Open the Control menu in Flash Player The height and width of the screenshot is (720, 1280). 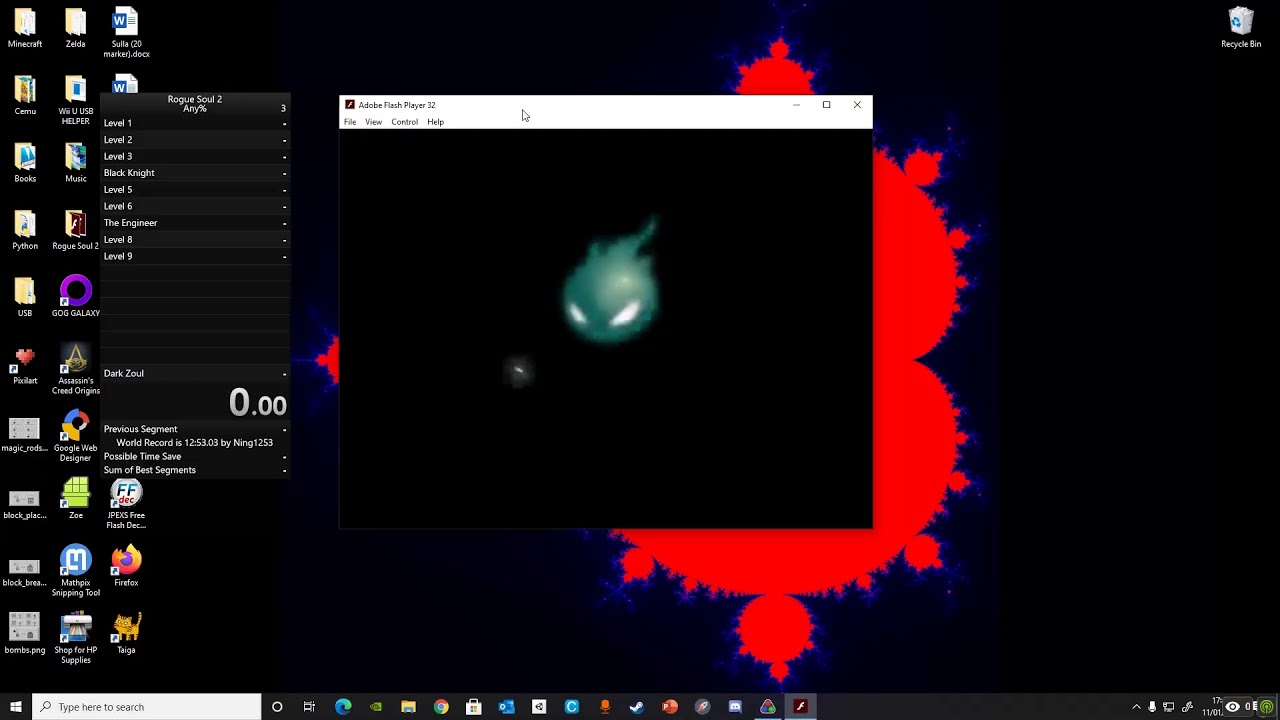404,122
